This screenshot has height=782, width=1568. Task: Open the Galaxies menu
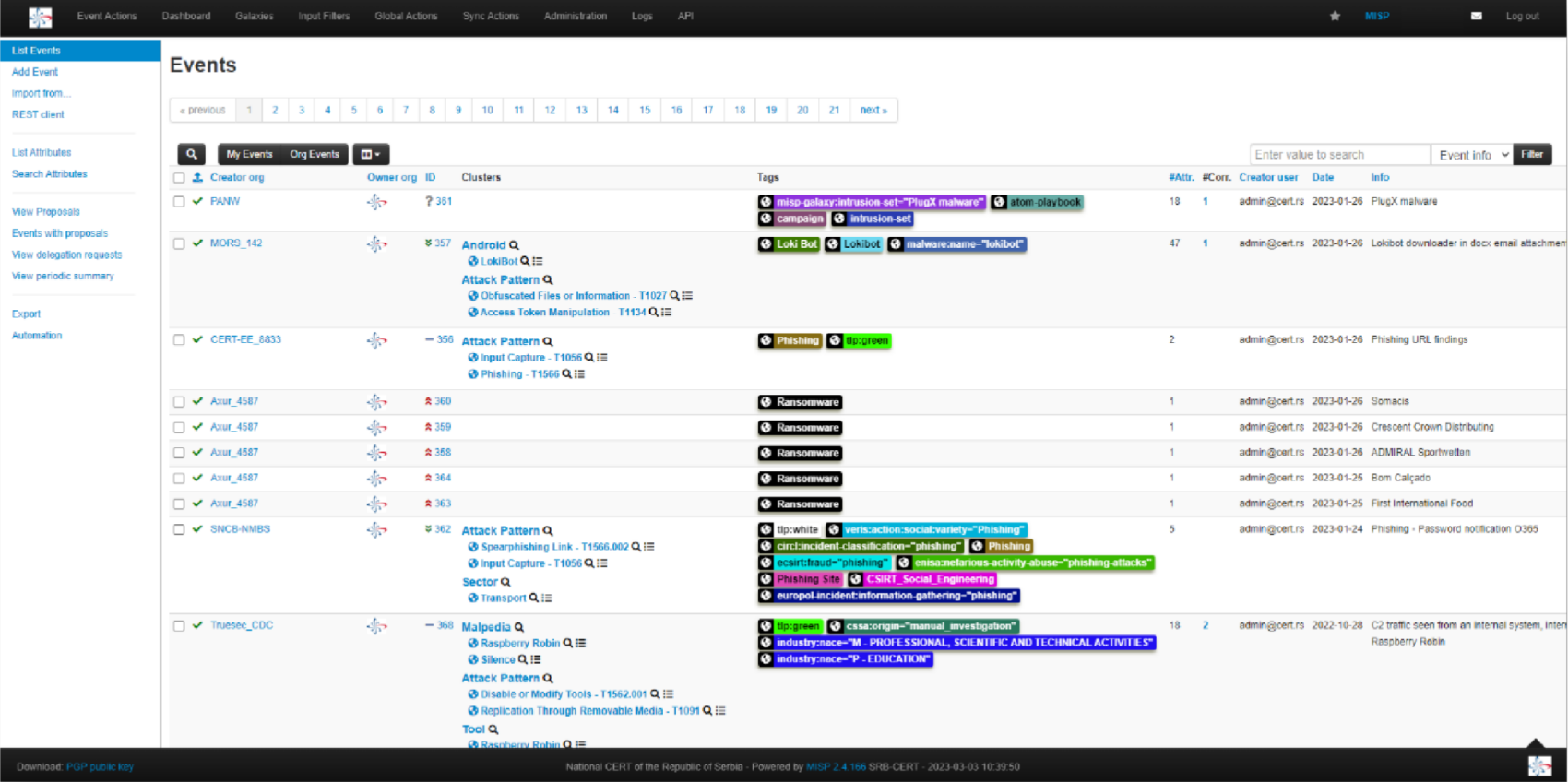254,16
